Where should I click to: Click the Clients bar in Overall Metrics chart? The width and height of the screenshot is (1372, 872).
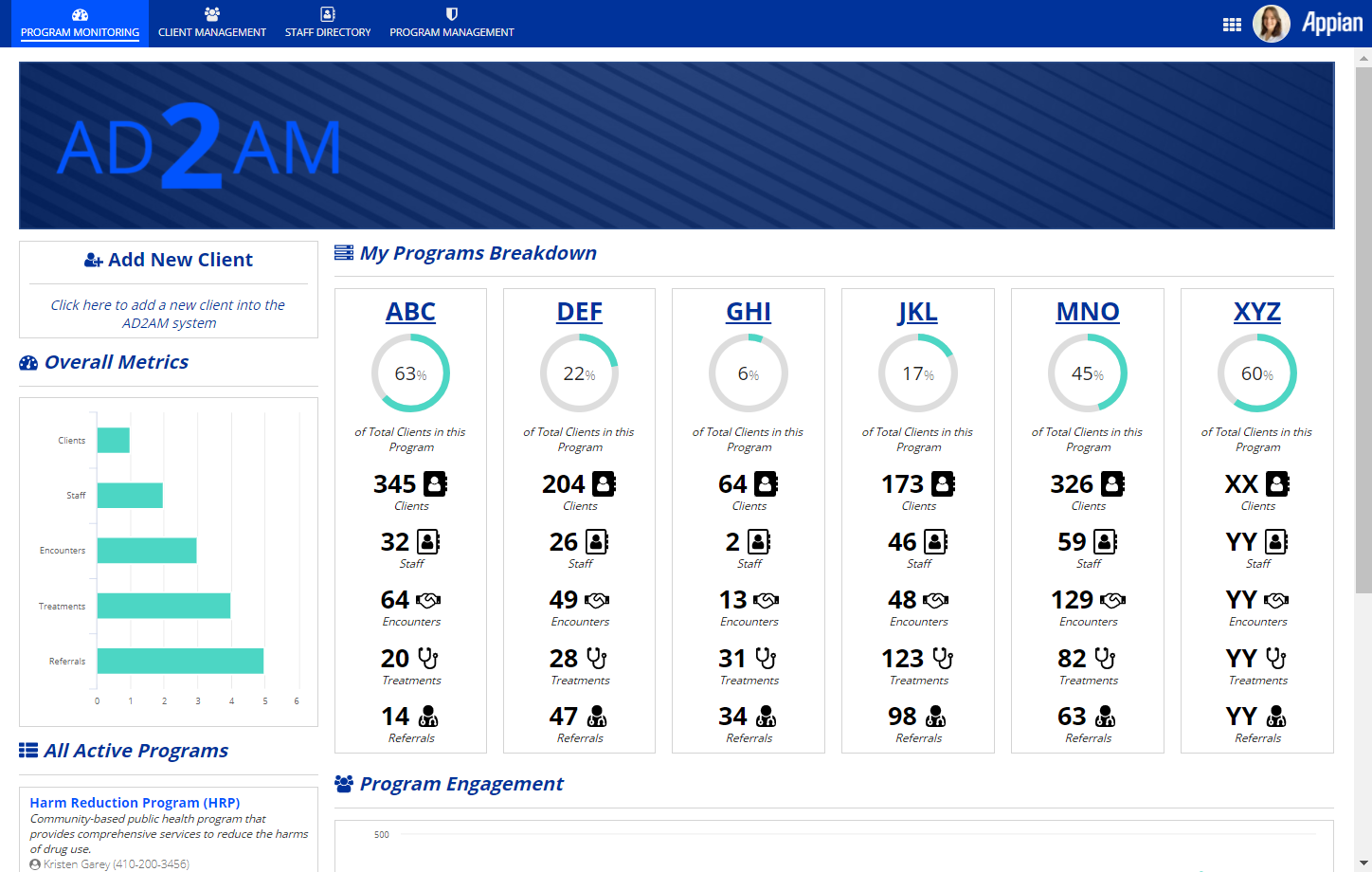114,440
